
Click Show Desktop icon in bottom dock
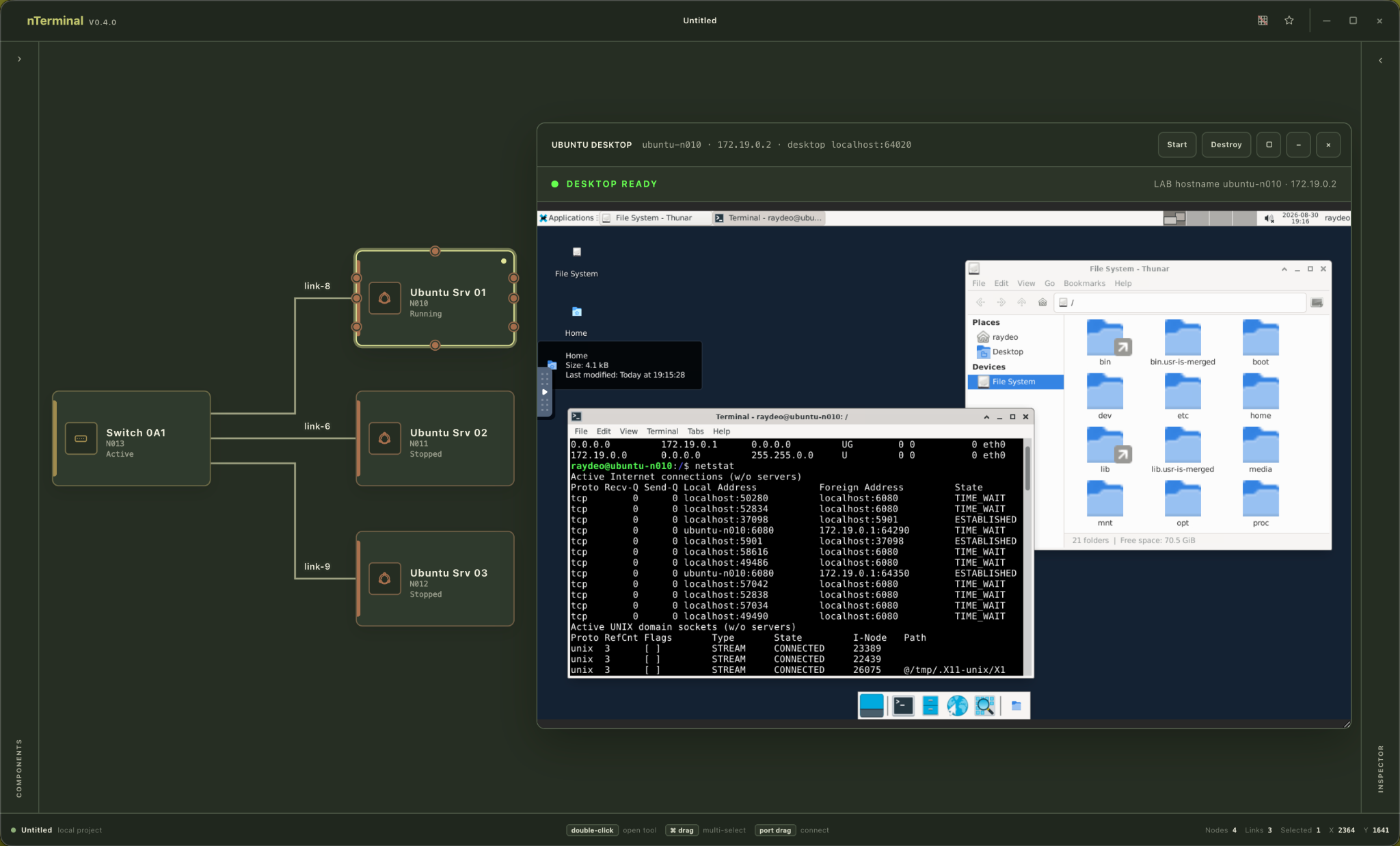(872, 705)
